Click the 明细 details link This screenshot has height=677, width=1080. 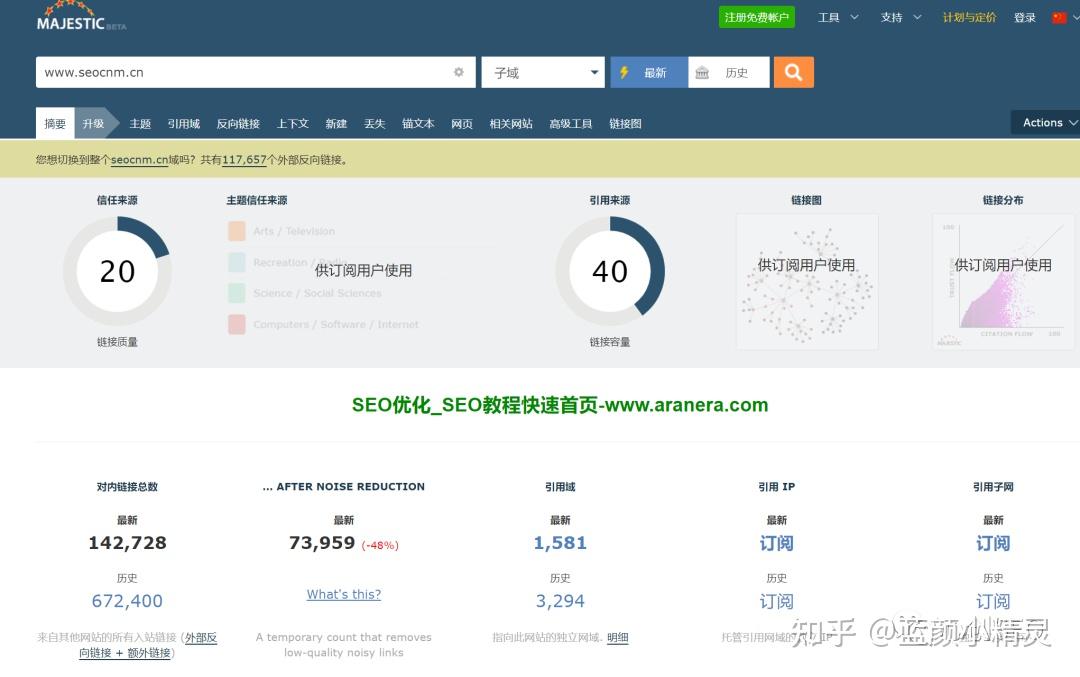coord(618,638)
